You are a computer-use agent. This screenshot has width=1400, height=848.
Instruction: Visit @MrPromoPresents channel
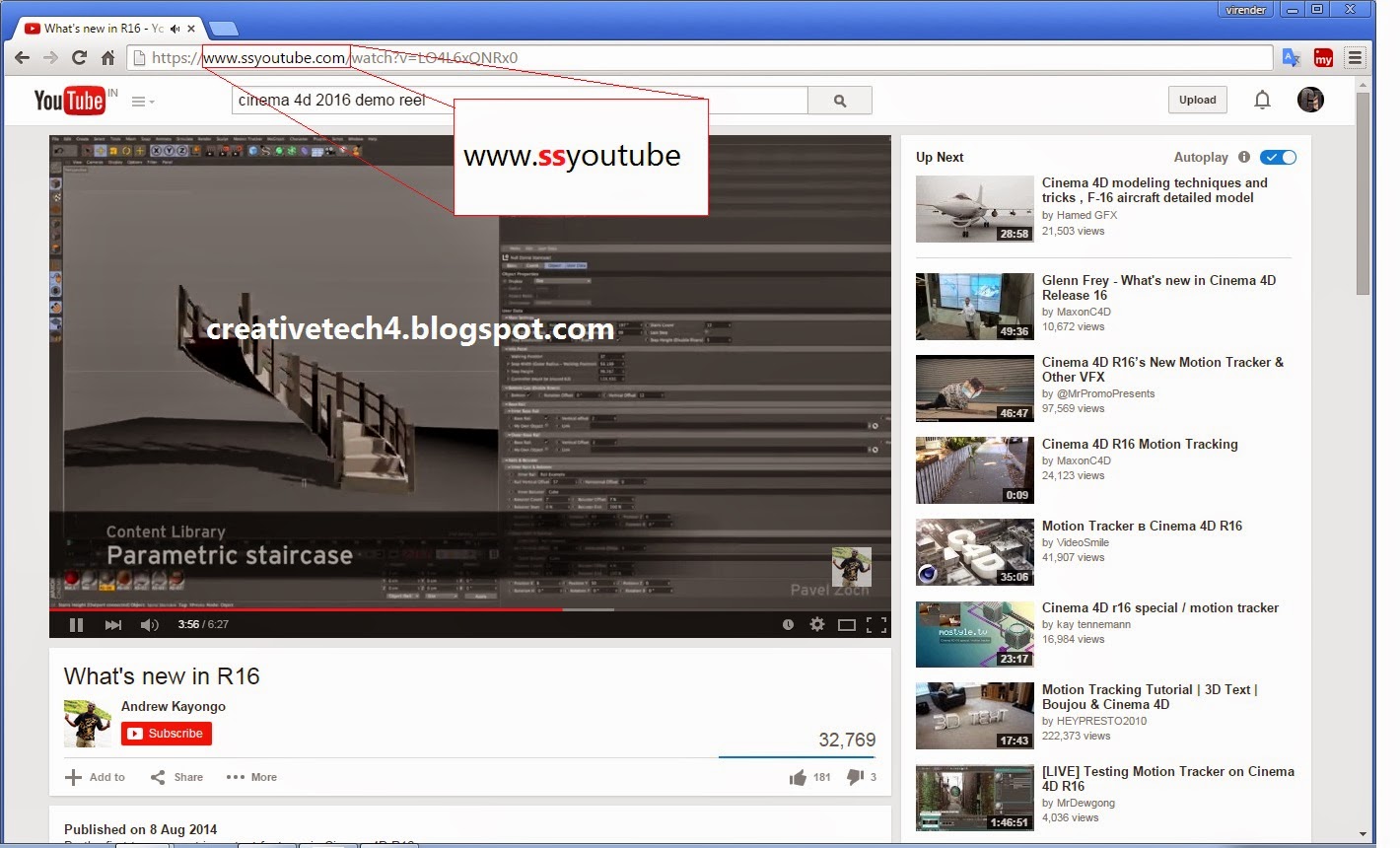(1105, 393)
